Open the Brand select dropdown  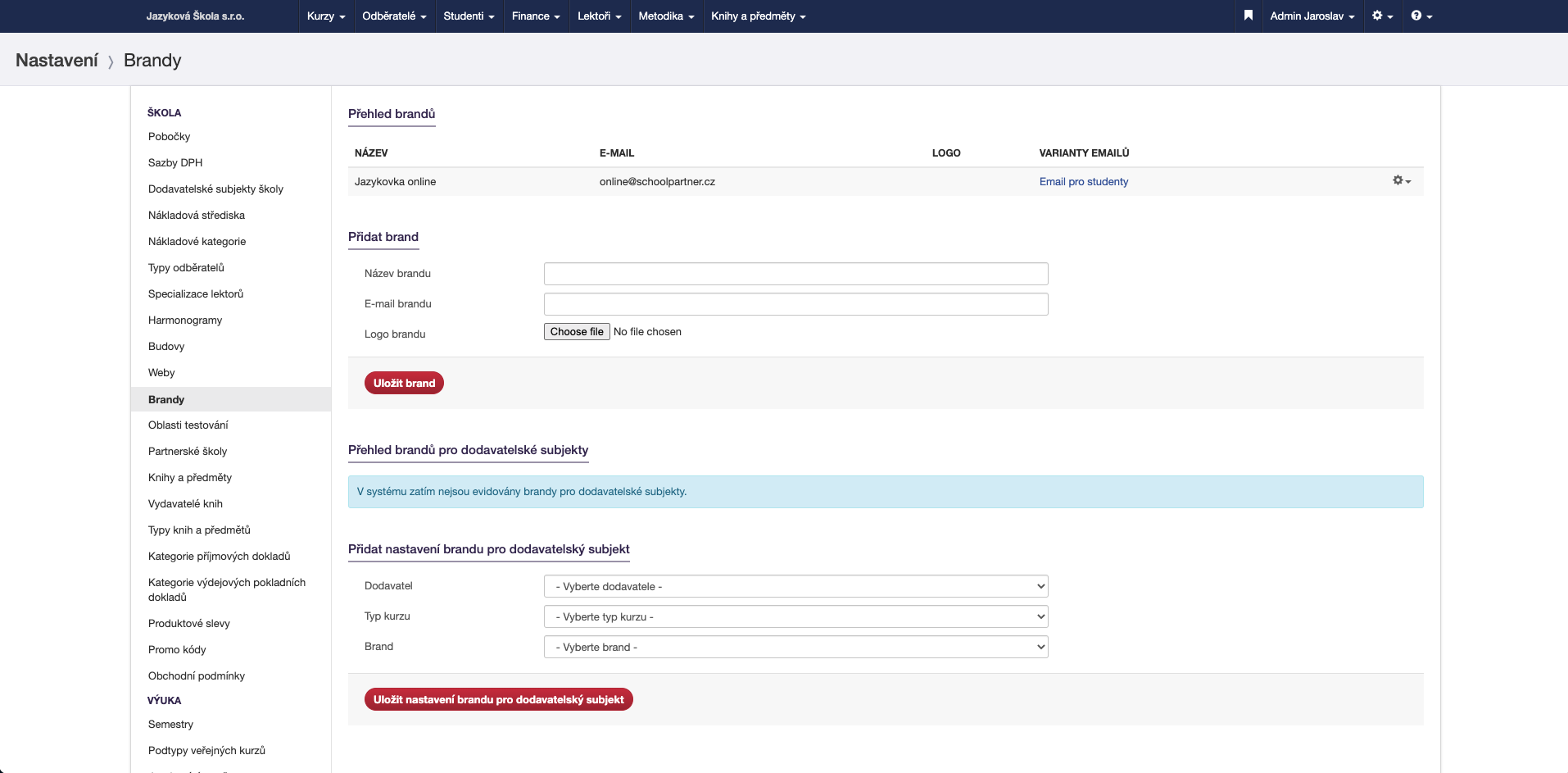795,647
